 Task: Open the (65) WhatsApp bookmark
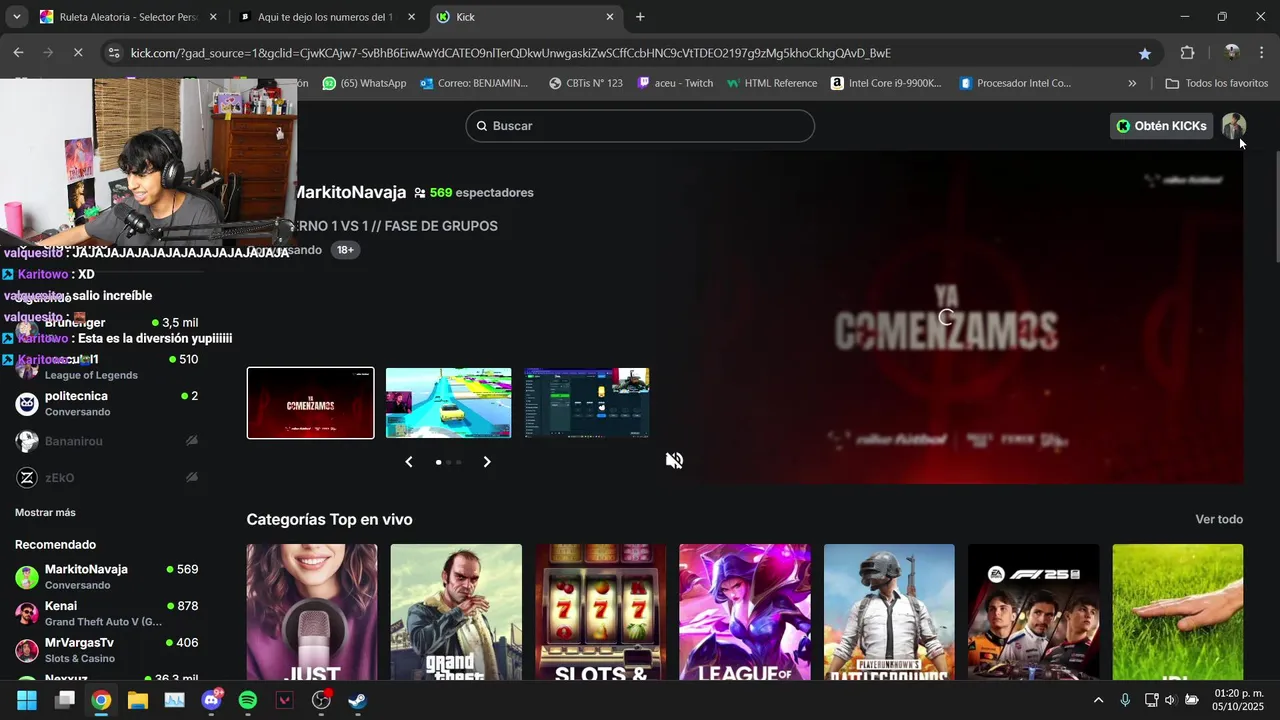(x=365, y=83)
